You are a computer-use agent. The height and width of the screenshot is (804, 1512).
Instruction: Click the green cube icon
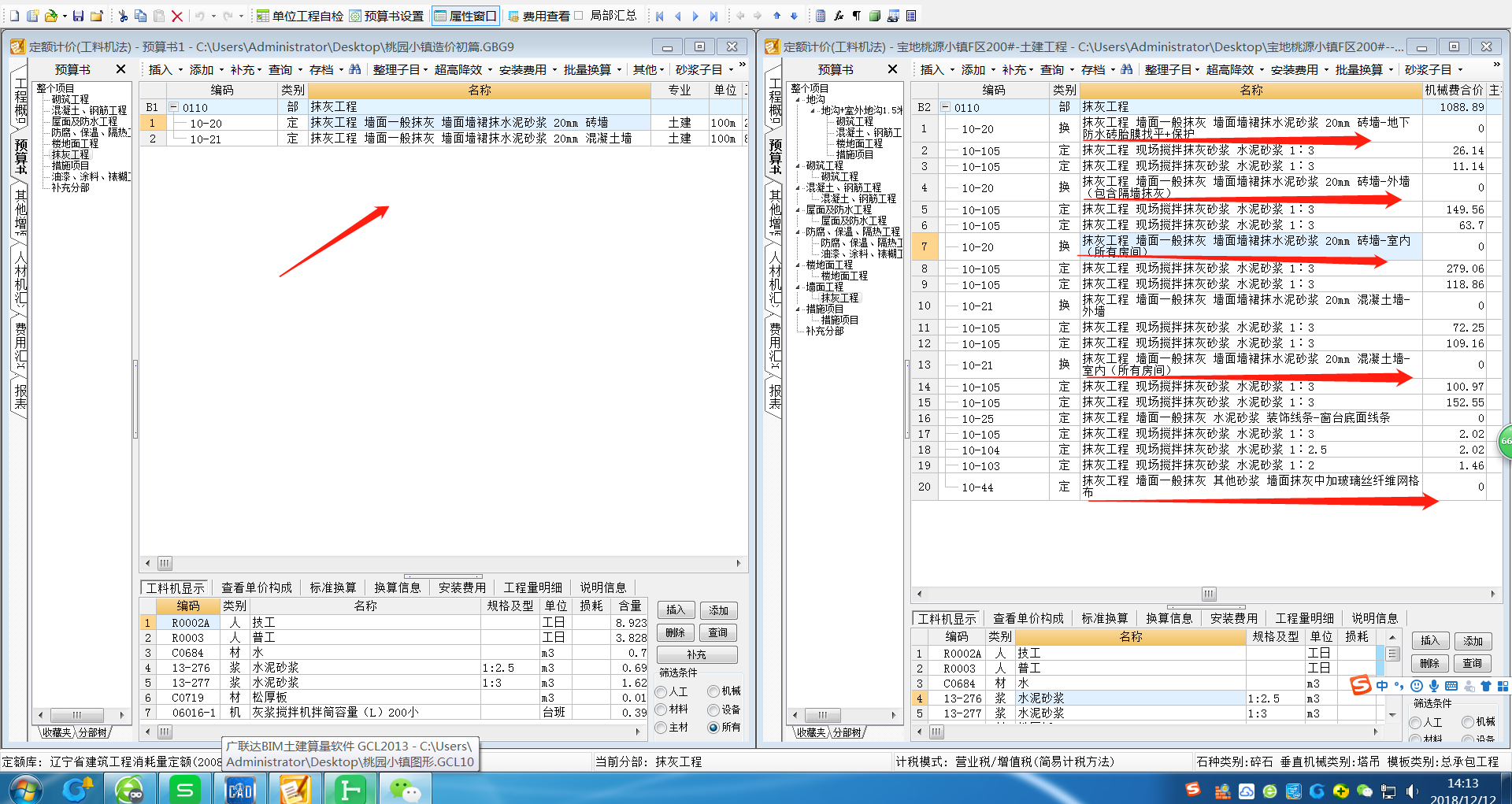(874, 16)
